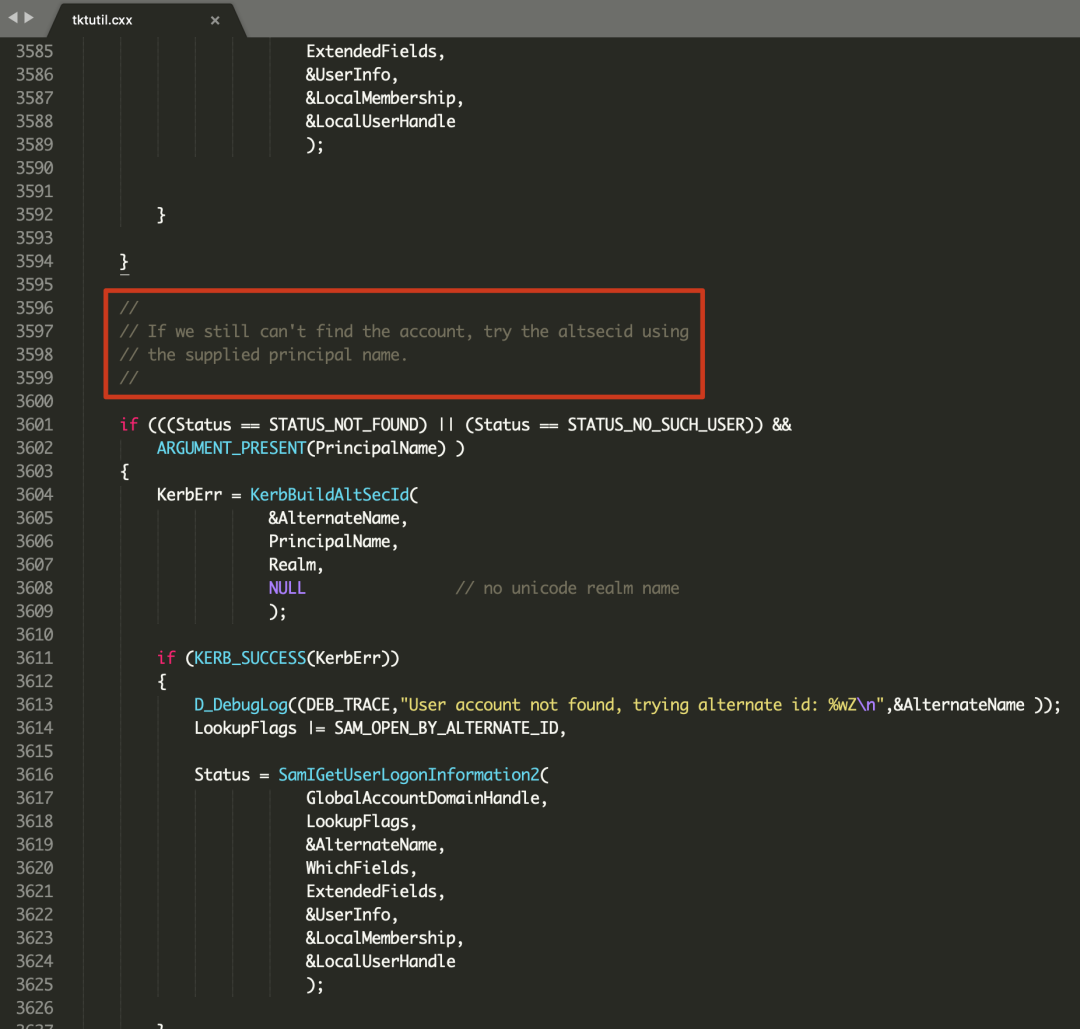Click &LocalUserHandle argument on line 3624

click(380, 961)
